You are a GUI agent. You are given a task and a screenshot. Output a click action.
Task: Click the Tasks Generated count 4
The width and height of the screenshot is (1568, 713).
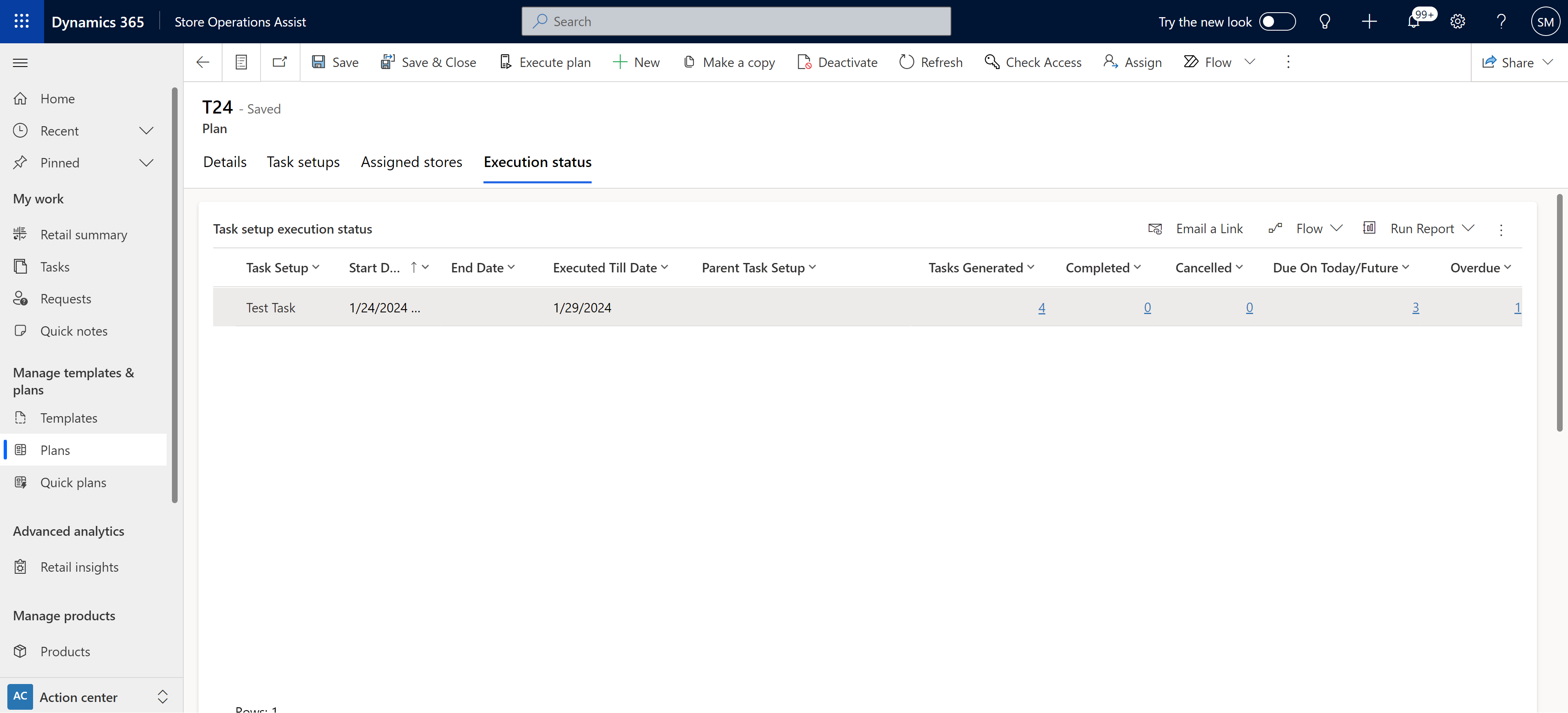click(1041, 307)
